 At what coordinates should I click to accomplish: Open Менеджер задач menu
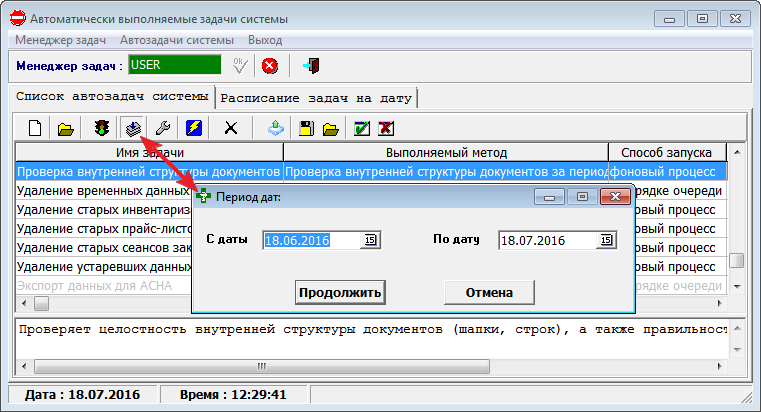[60, 40]
